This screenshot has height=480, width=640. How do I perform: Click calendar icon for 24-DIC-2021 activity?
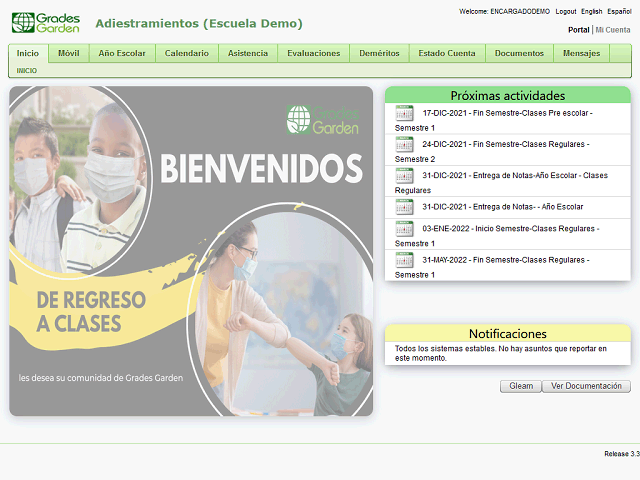(x=404, y=144)
